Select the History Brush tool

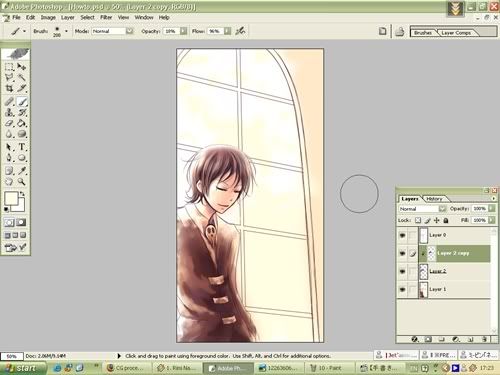pyautogui.click(x=22, y=112)
